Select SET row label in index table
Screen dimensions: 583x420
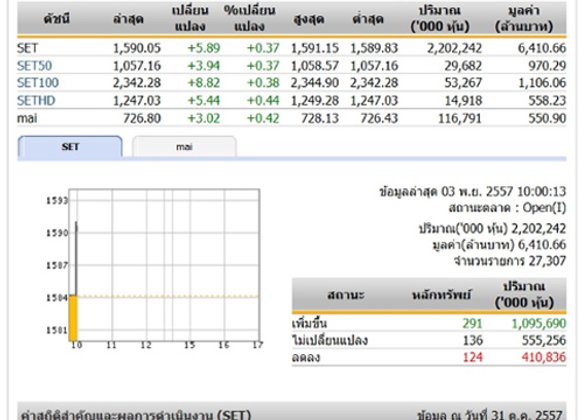[x=27, y=48]
